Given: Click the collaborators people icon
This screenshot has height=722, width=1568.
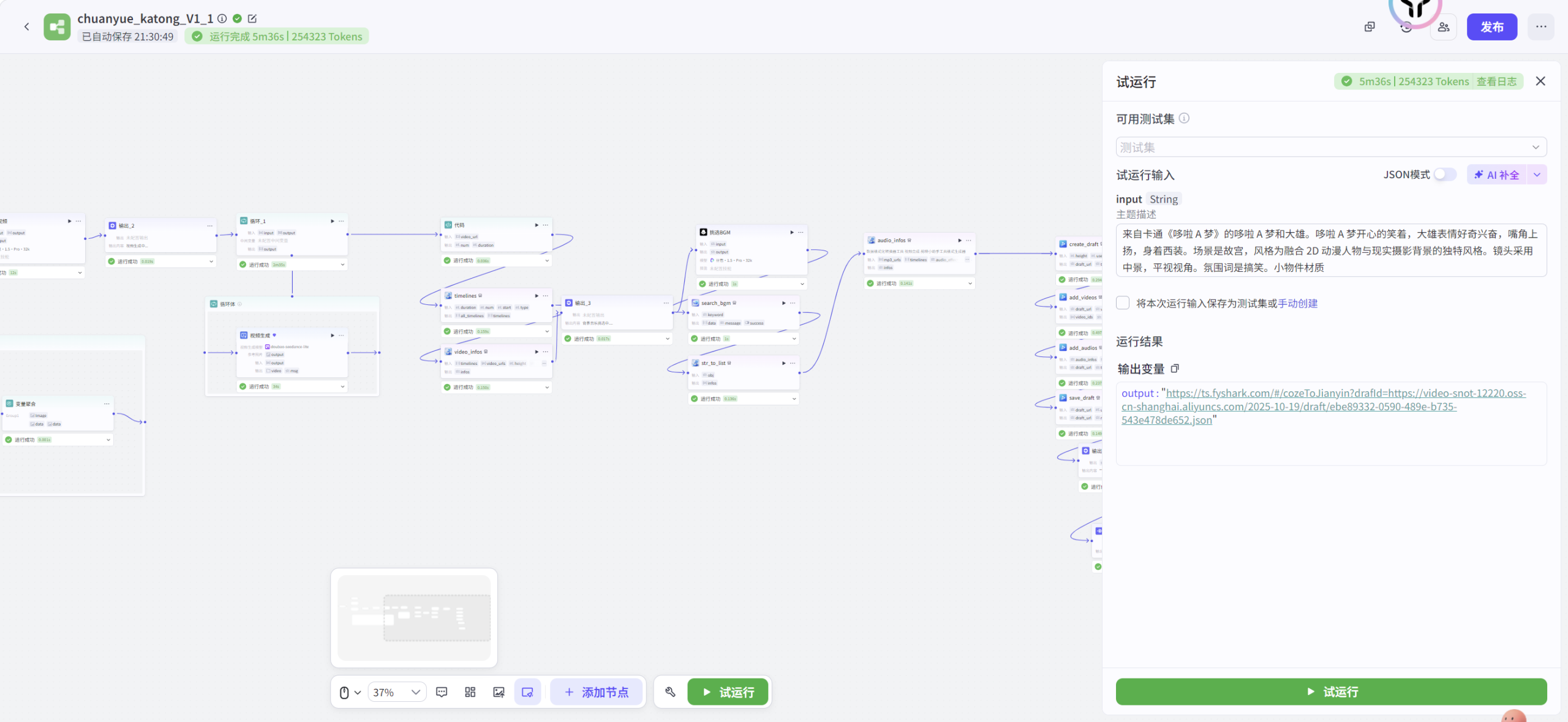Looking at the screenshot, I should (1444, 27).
